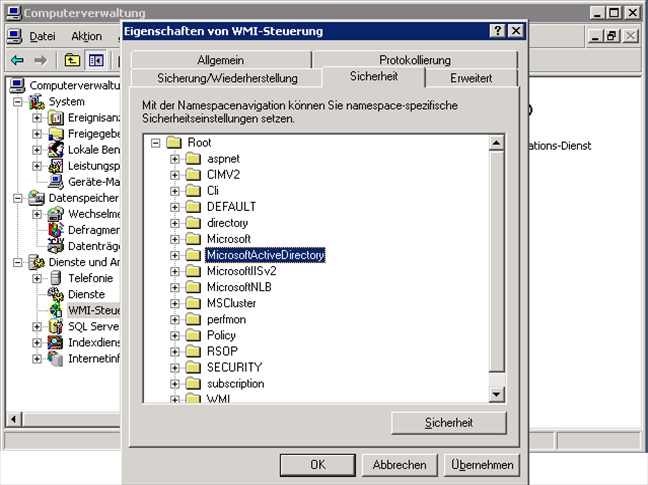Viewport: 648px width, 485px height.
Task: Select the directory namespace
Action: point(228,223)
